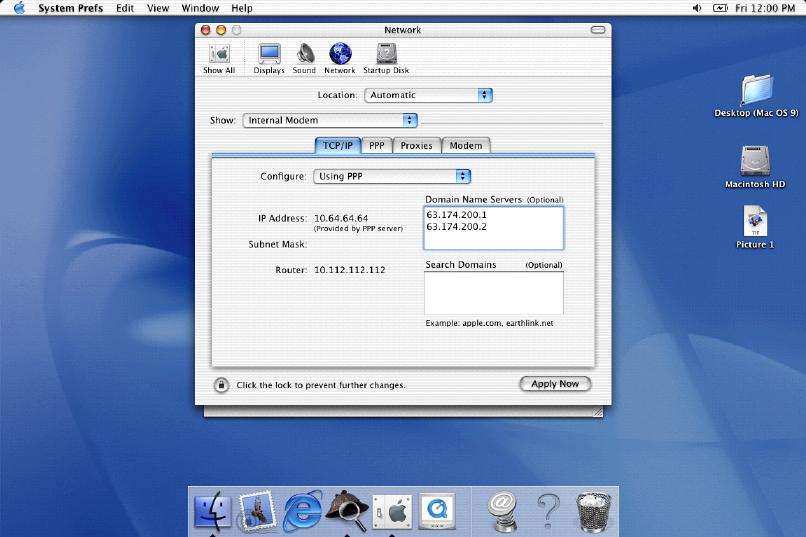Select the Picture 1 file on desktop
This screenshot has width=806, height=537.
click(x=755, y=228)
